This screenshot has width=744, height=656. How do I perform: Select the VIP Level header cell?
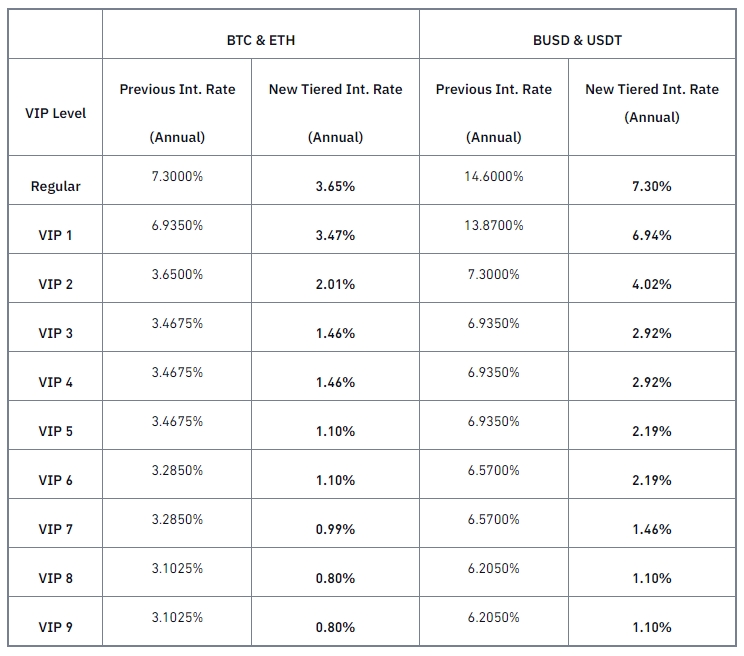55,113
